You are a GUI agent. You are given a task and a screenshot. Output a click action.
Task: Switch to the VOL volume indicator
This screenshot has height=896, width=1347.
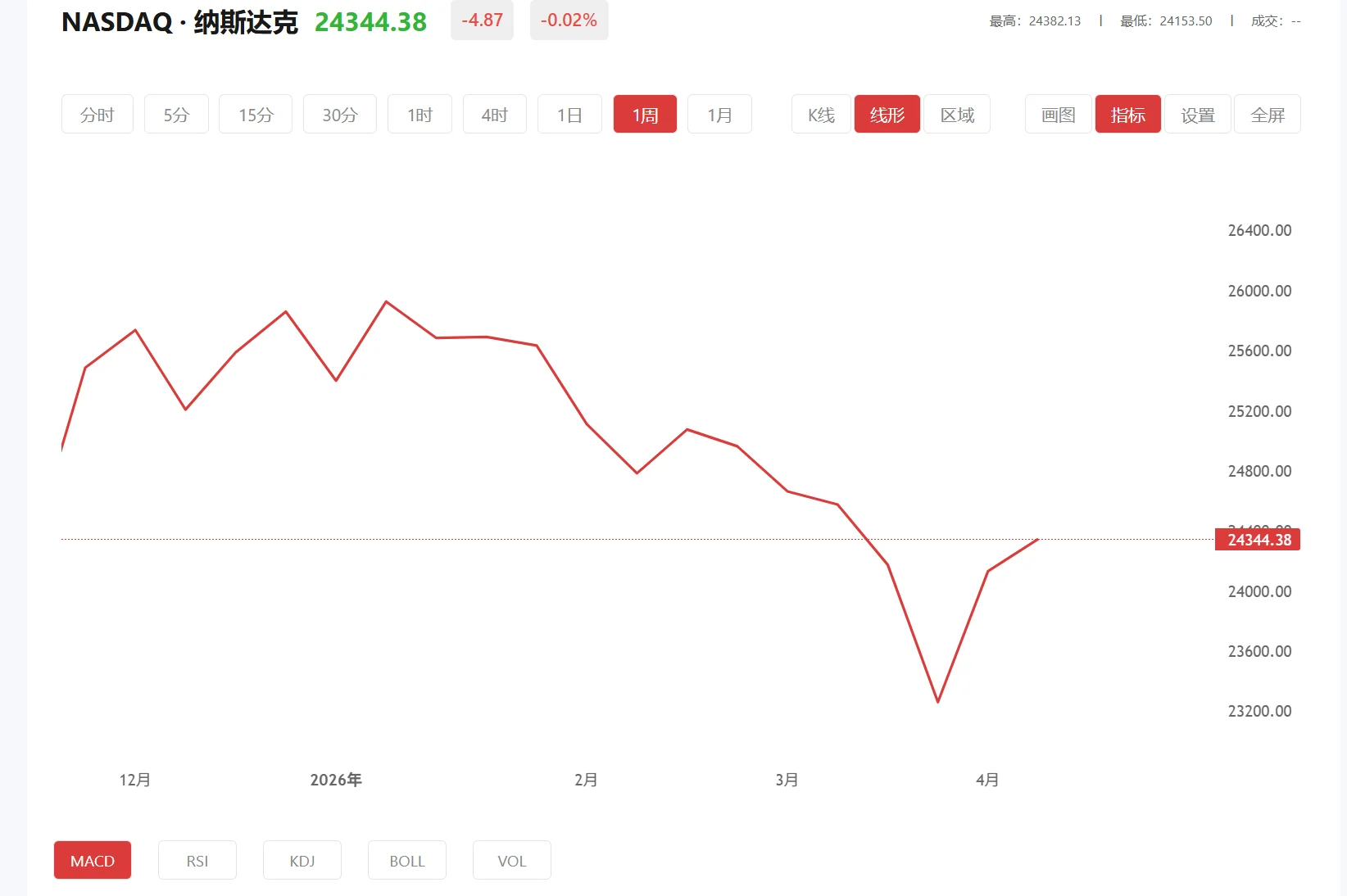[x=511, y=860]
